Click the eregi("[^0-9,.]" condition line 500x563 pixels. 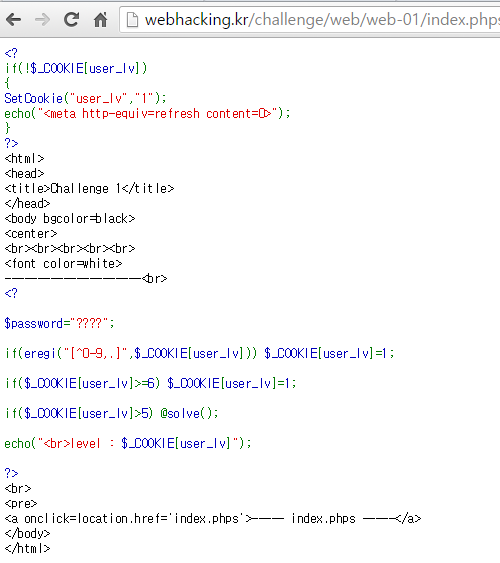coord(200,354)
